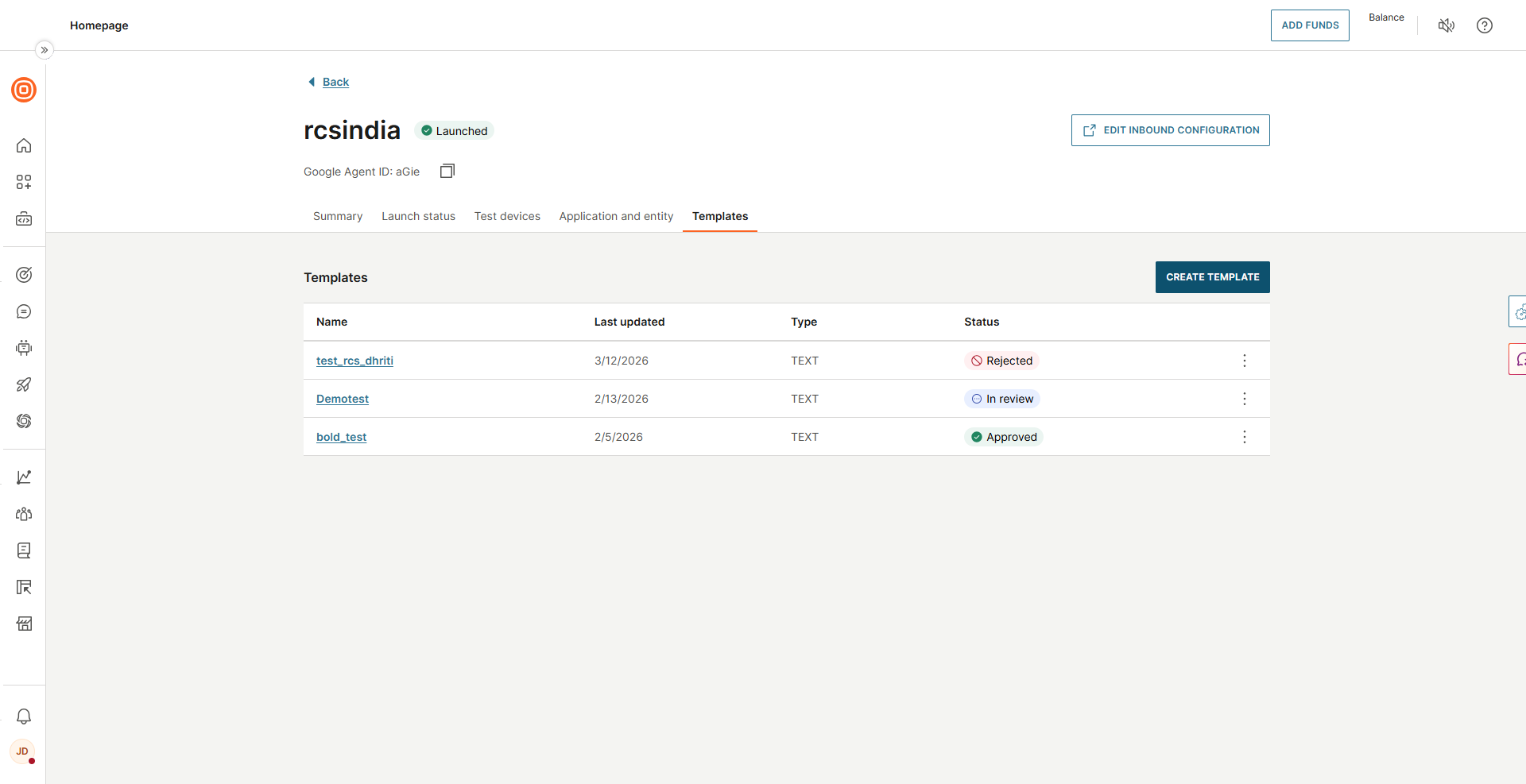
Task: Switch to the Summary tab
Action: [x=338, y=216]
